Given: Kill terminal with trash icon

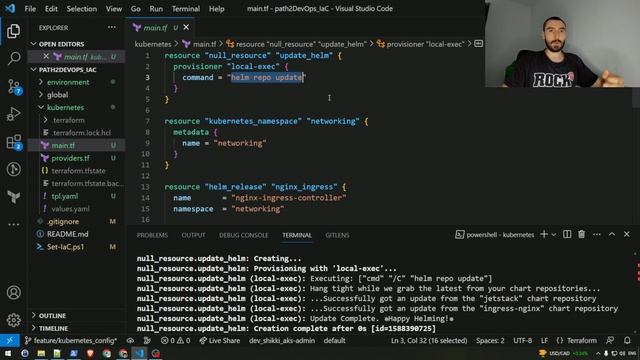Looking at the screenshot, I should (582, 234).
